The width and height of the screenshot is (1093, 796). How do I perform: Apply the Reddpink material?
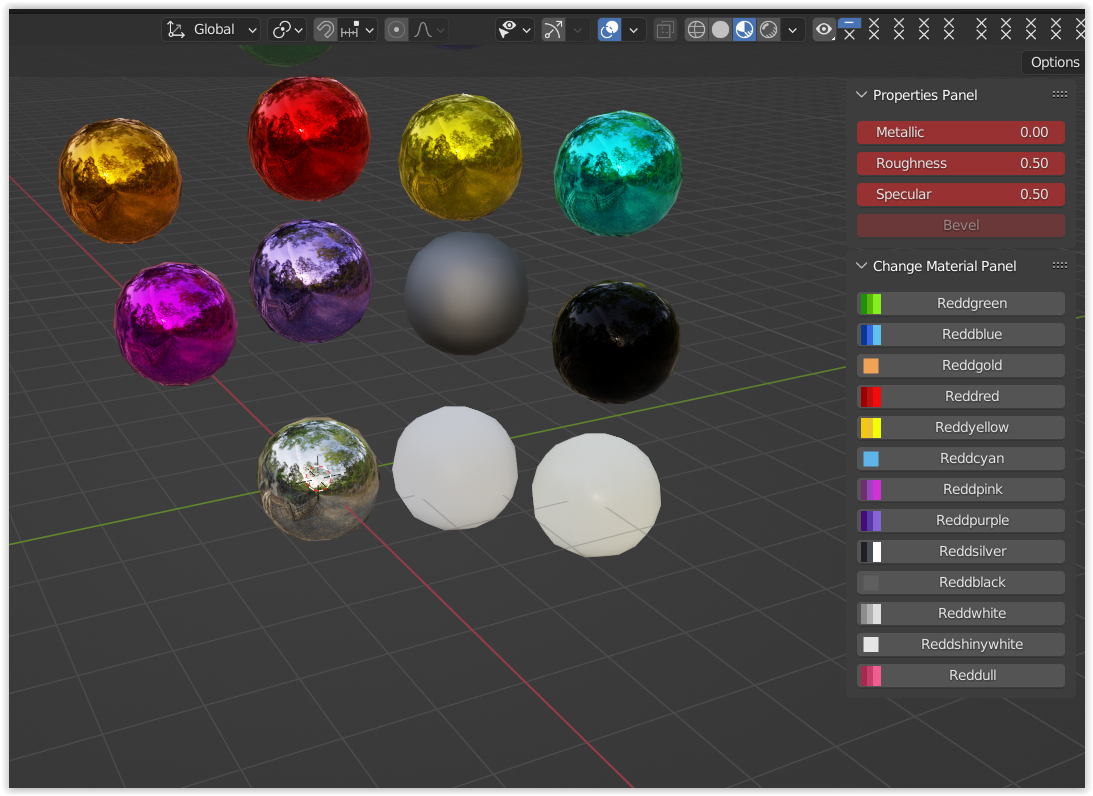pos(961,489)
